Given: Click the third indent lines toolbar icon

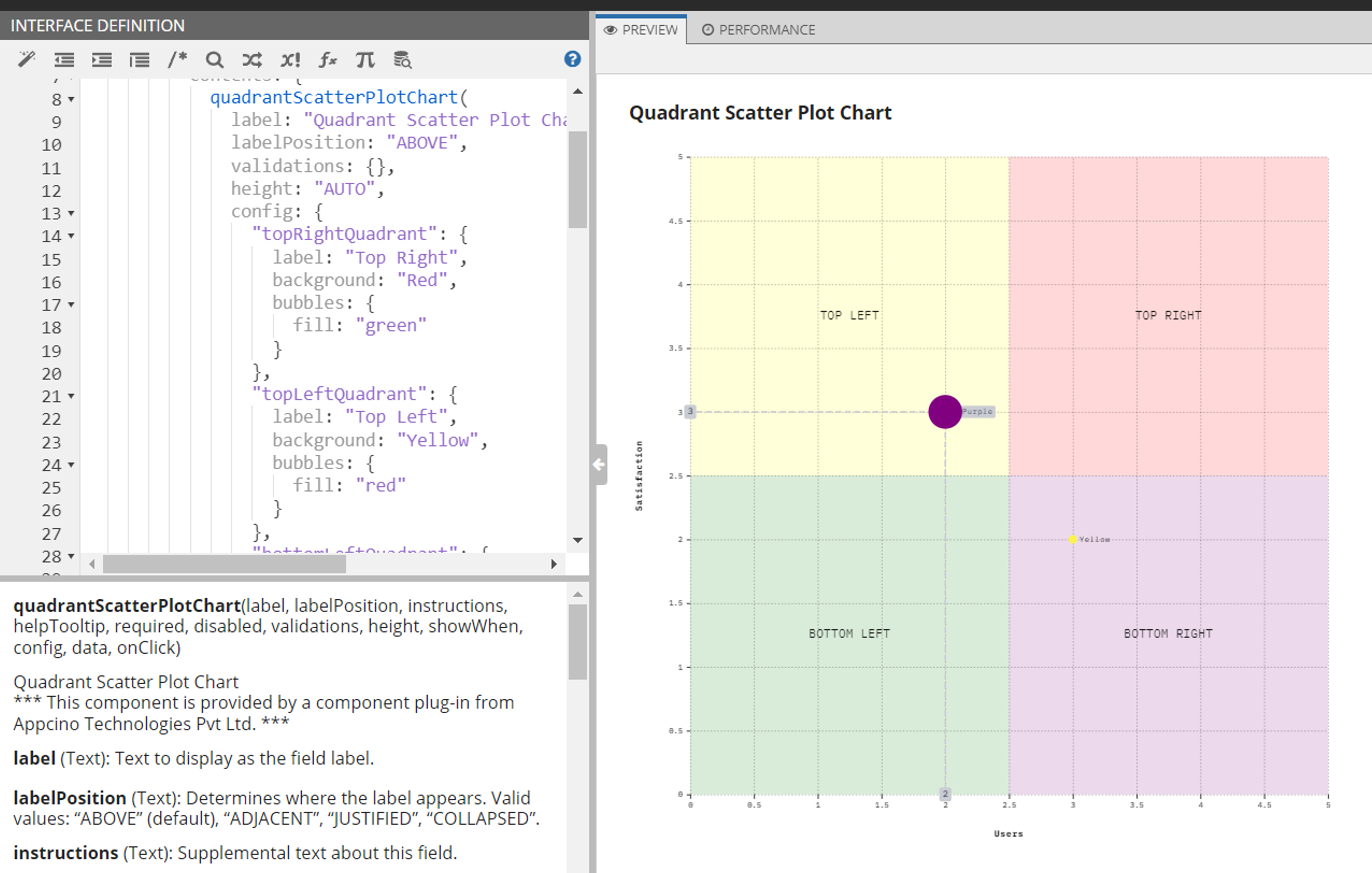Looking at the screenshot, I should click(x=139, y=60).
